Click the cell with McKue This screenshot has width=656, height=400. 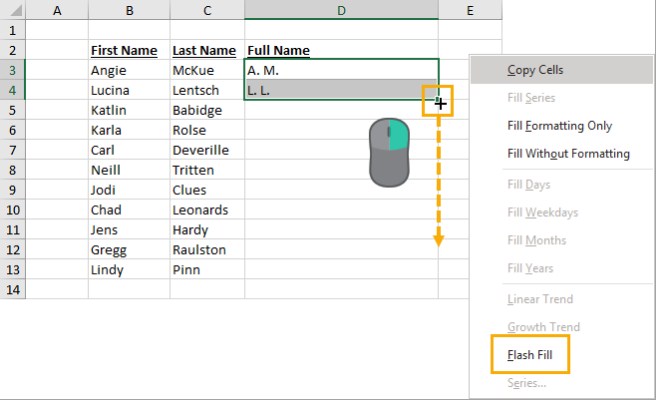(x=207, y=70)
